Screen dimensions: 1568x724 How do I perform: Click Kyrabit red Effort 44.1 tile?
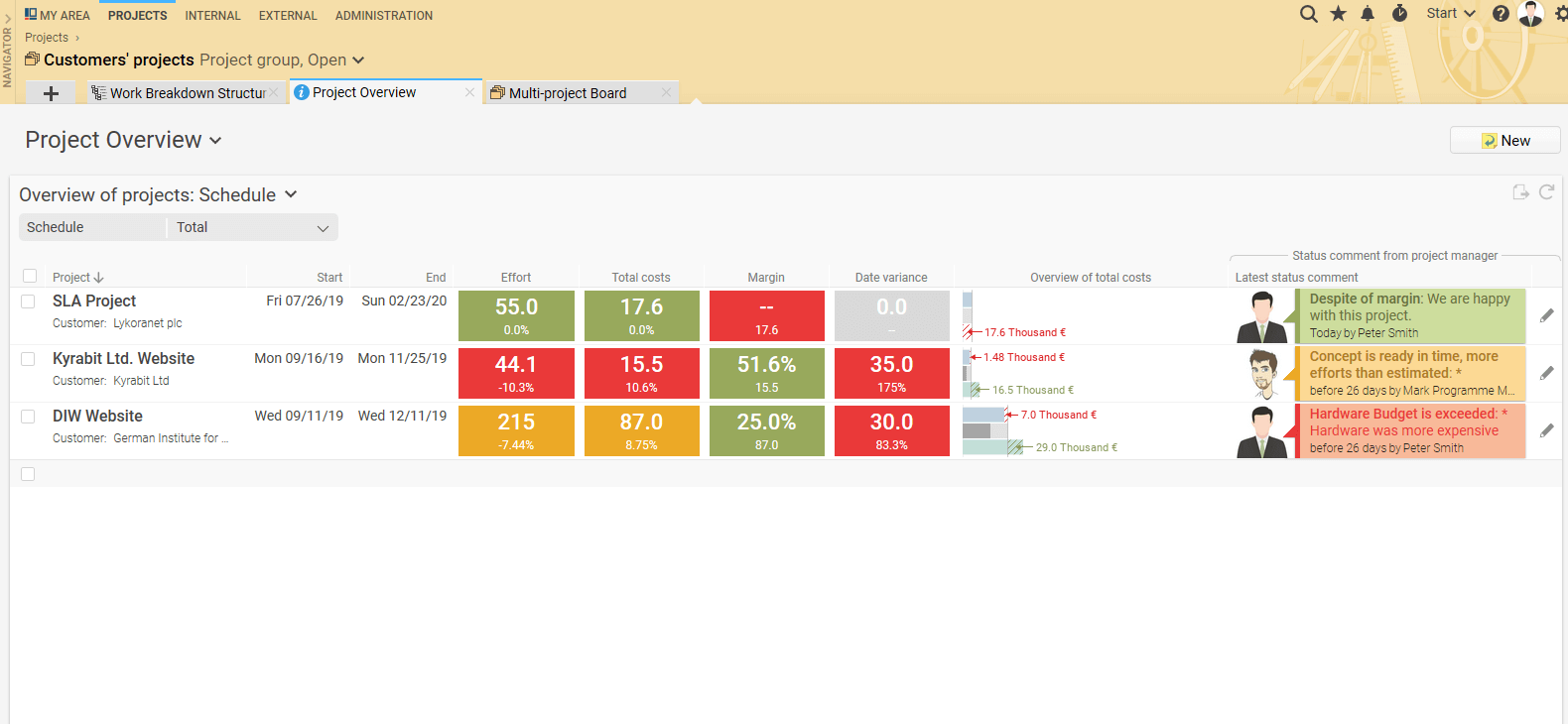coord(516,373)
